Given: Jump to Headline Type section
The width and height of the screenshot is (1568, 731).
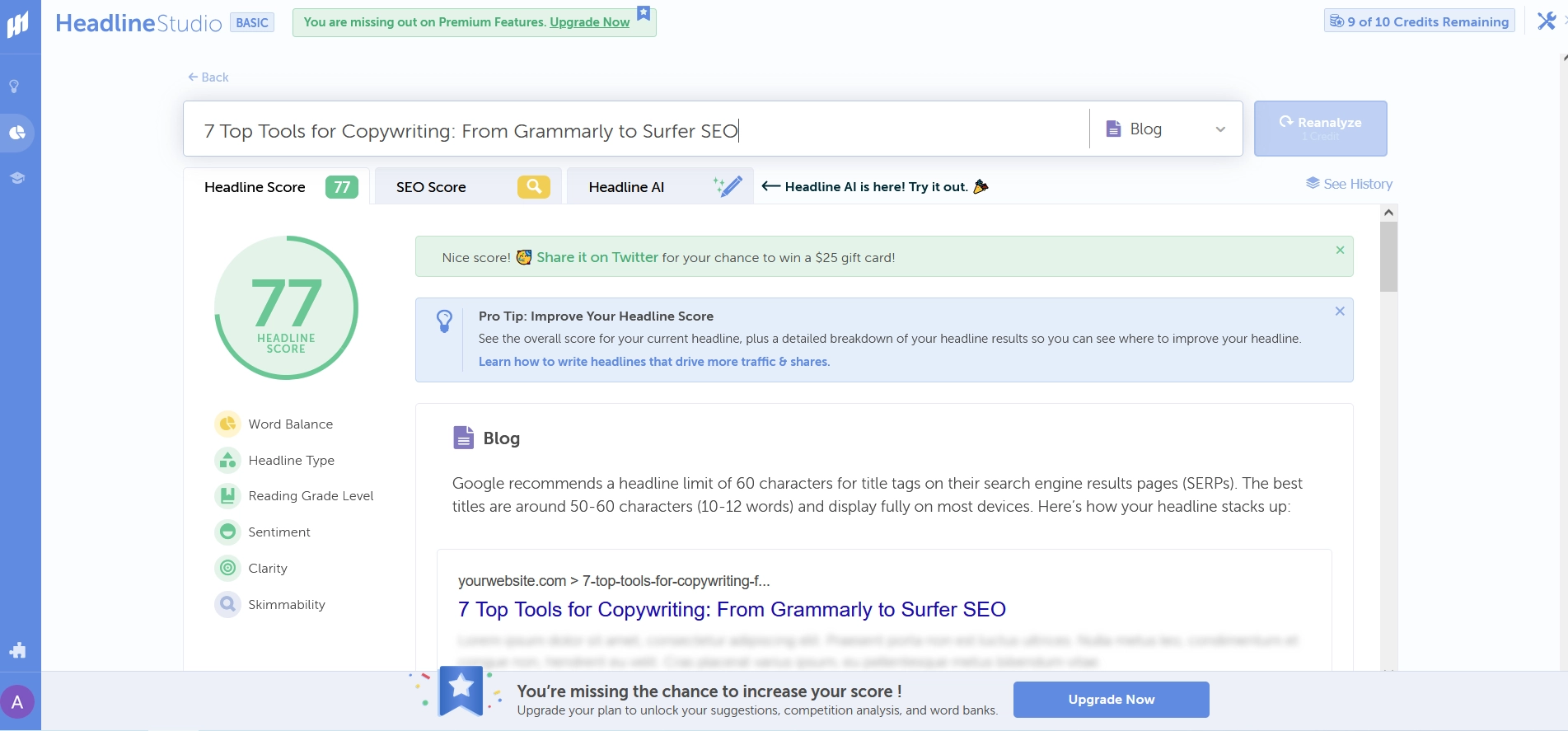Looking at the screenshot, I should click(x=292, y=460).
